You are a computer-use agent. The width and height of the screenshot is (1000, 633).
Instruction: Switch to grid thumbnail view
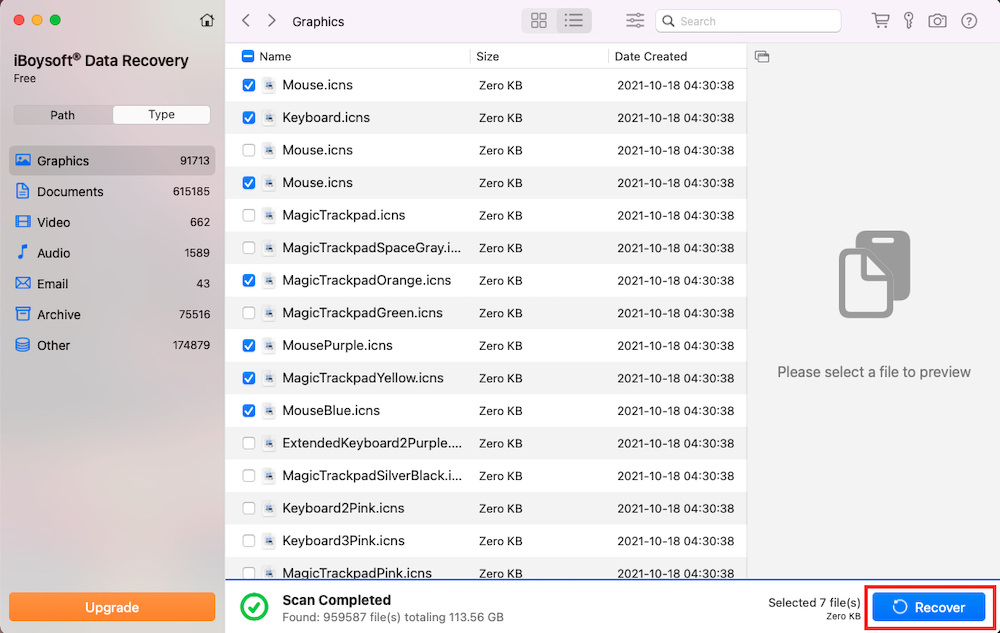click(539, 20)
